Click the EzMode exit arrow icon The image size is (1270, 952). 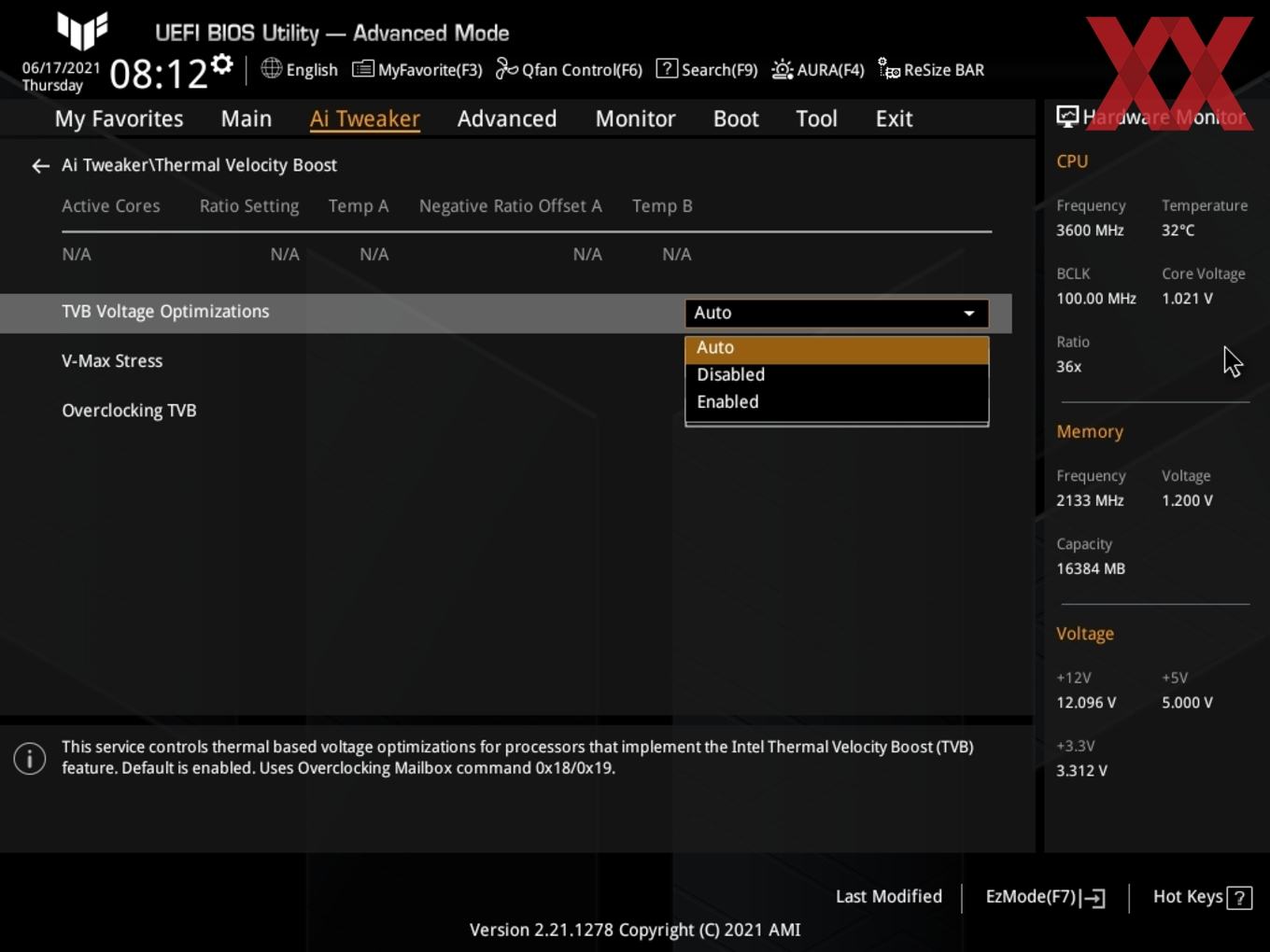point(1094,898)
